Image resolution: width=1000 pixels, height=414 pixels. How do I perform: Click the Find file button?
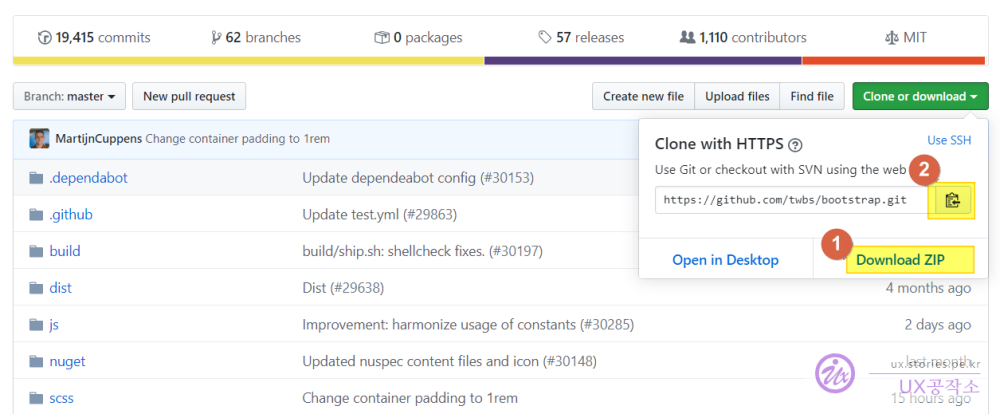(812, 96)
